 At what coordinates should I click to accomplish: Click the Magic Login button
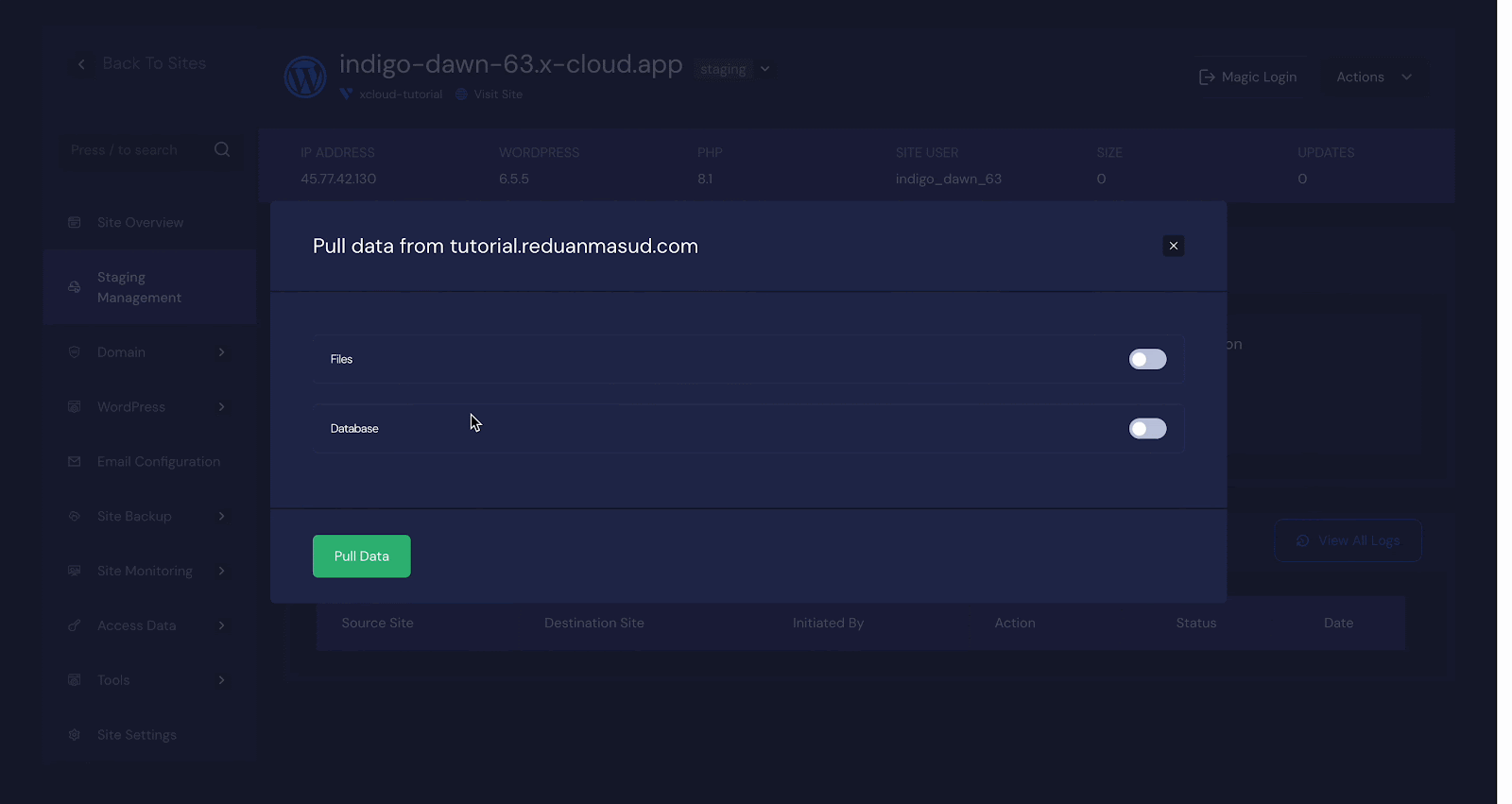1248,77
